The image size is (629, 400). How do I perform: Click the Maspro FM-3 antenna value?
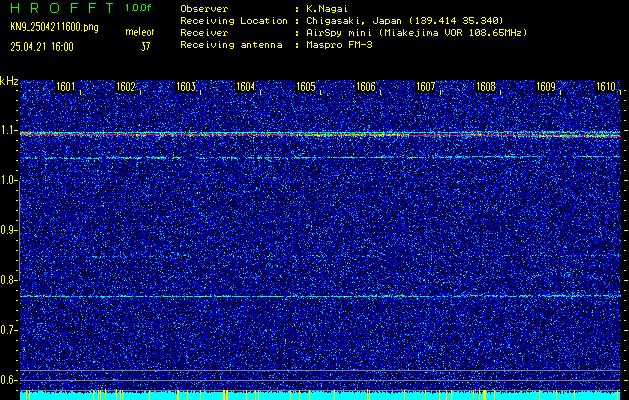[339, 45]
